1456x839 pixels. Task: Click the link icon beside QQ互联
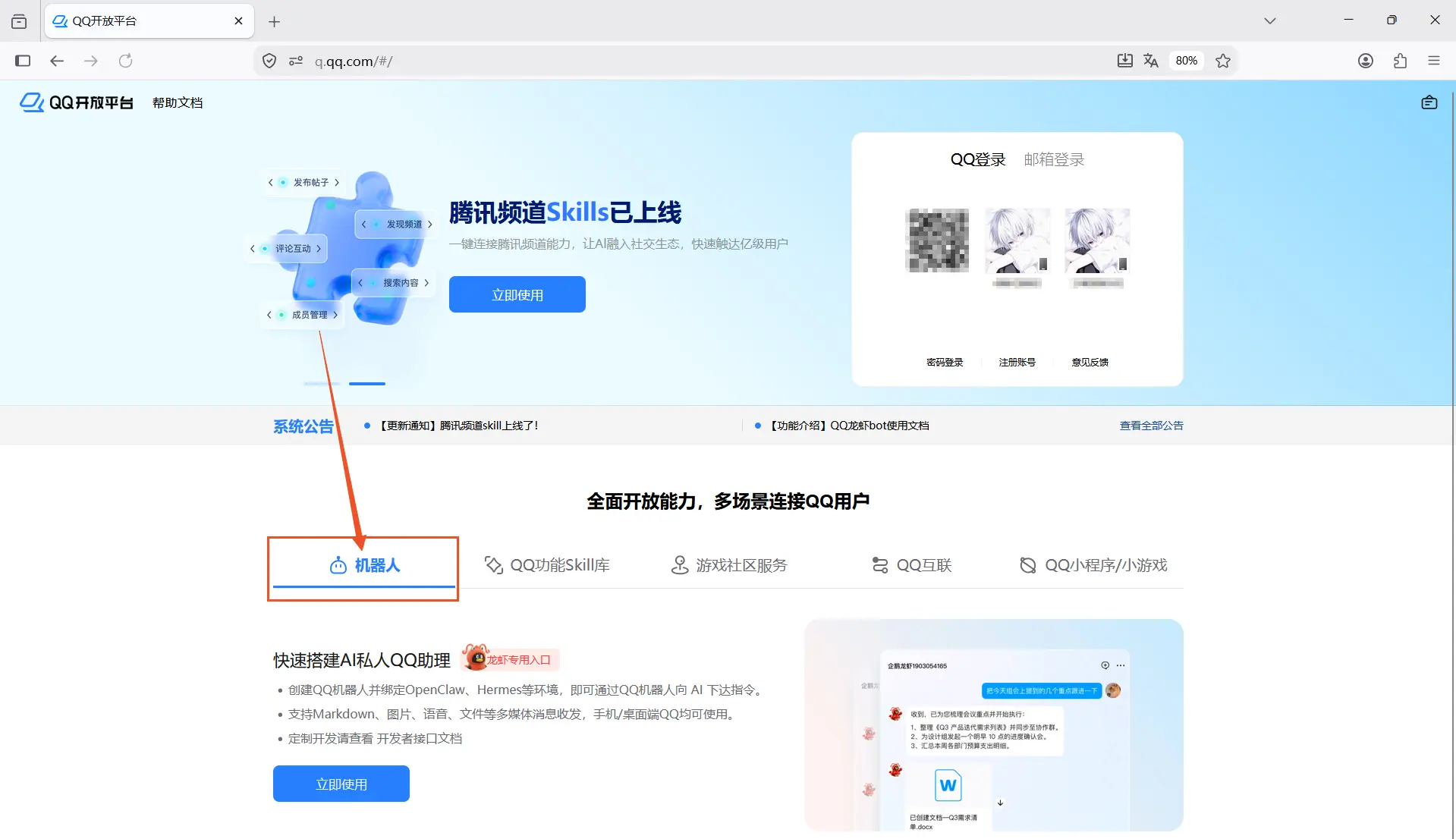pos(880,565)
